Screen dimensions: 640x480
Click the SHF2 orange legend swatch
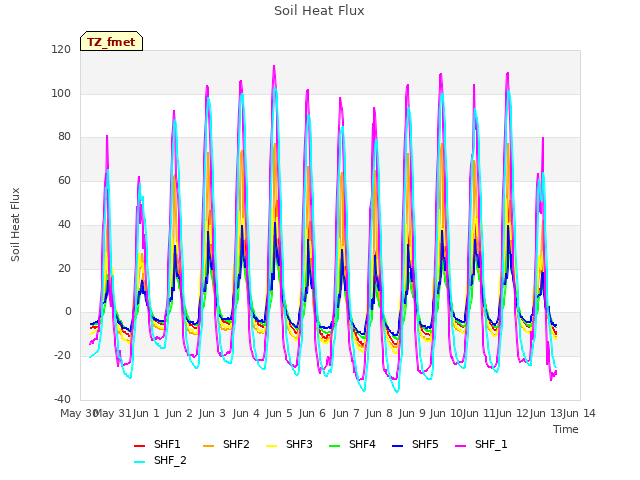[208, 446]
